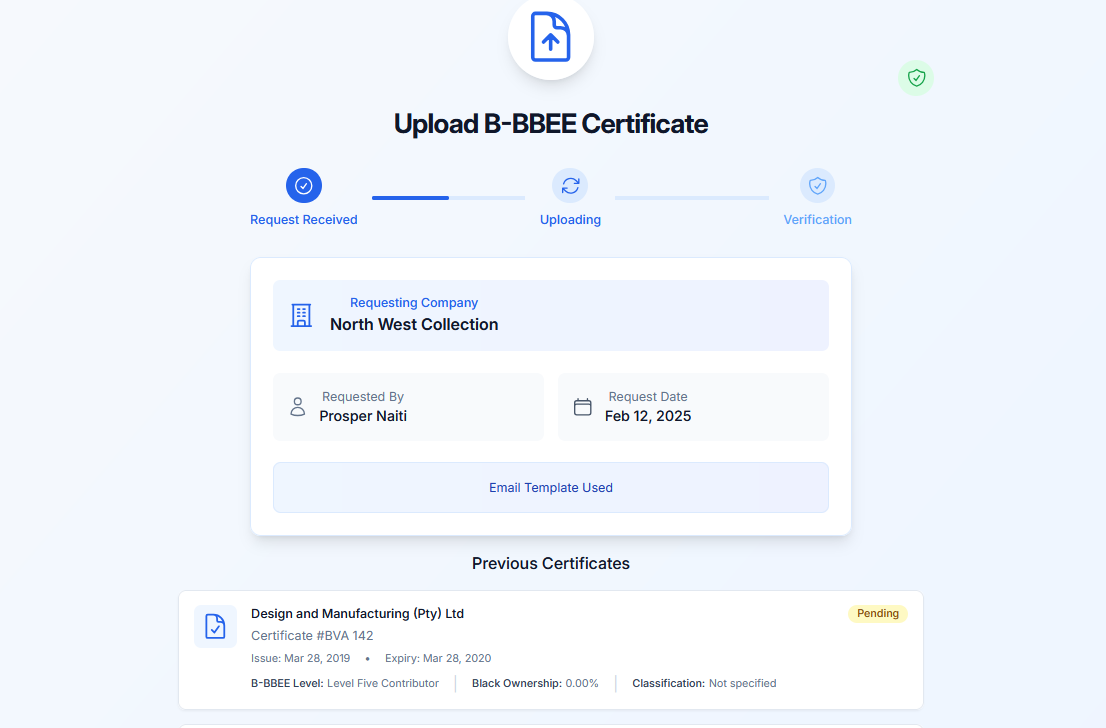This screenshot has height=728, width=1106.
Task: Click the Feb 12, 2025 request date
Action: point(647,416)
